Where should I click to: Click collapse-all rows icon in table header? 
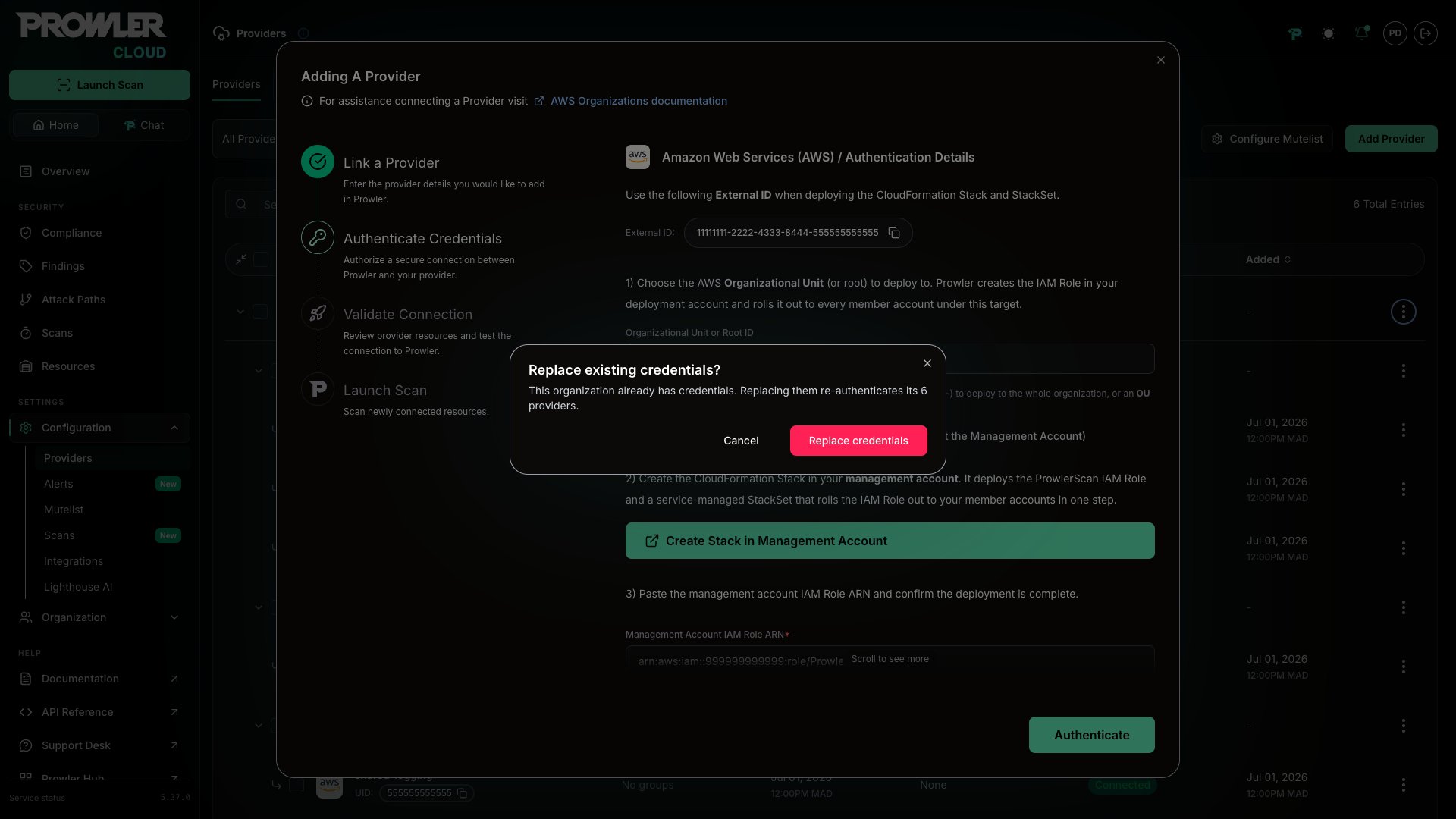[241, 259]
